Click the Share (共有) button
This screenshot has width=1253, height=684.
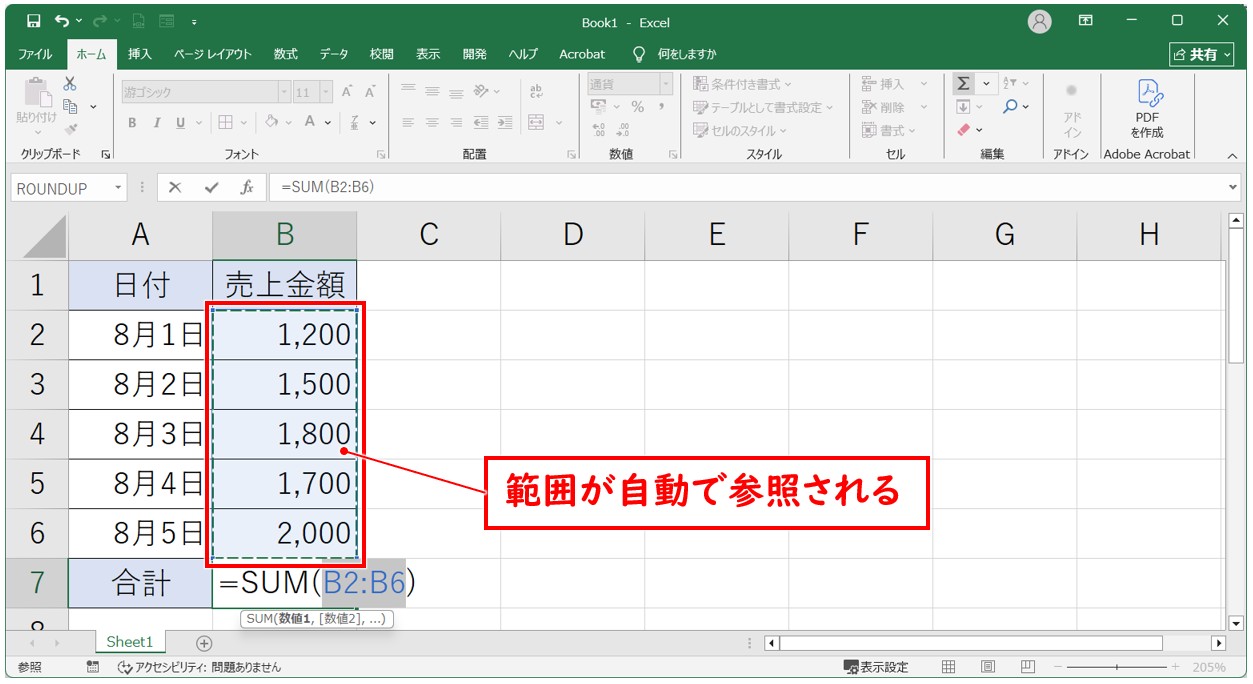pyautogui.click(x=1203, y=54)
